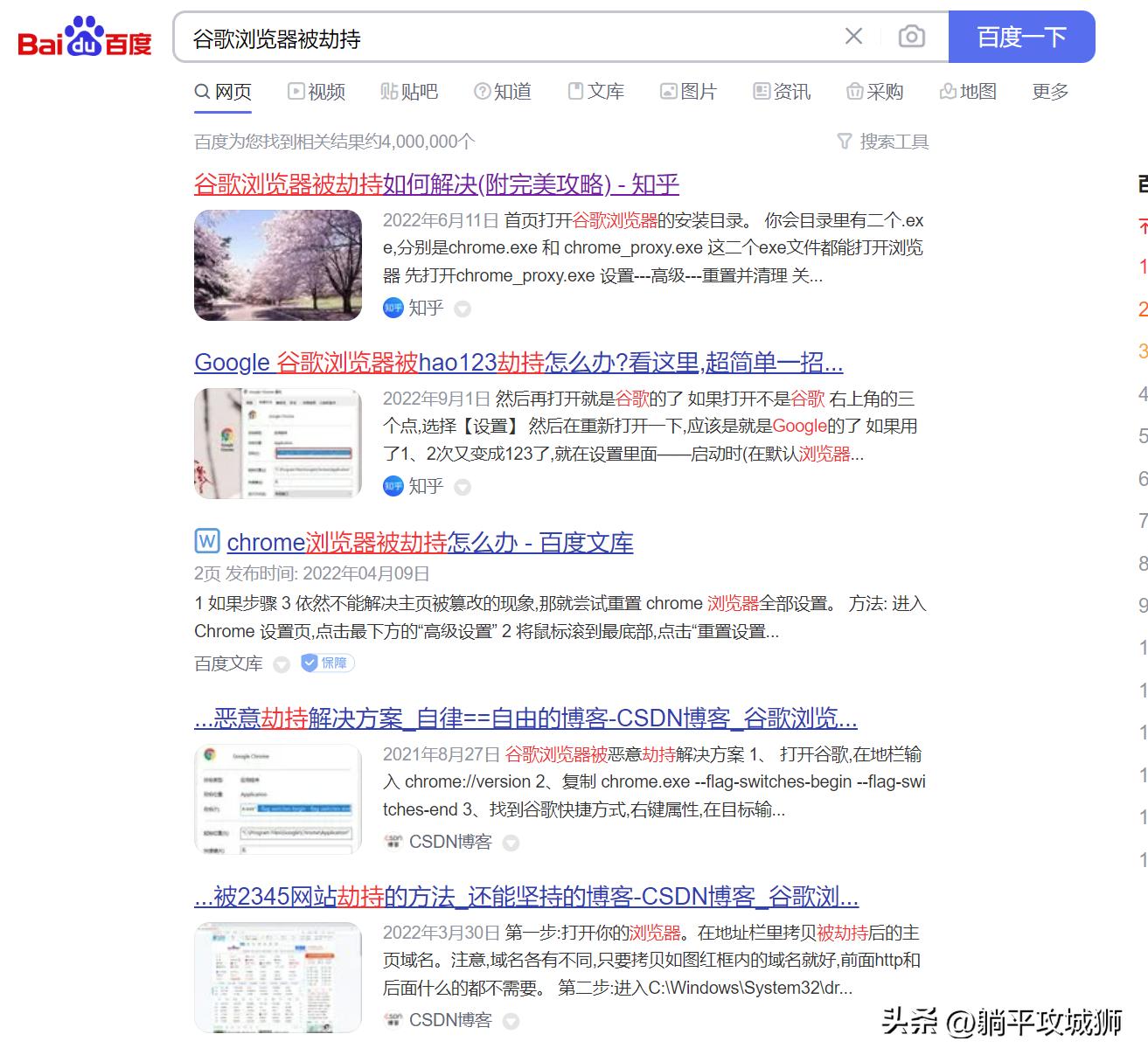1148x1062 pixels.
Task: Expand the feedback dropdown beside 百度文库
Action: 281,663
